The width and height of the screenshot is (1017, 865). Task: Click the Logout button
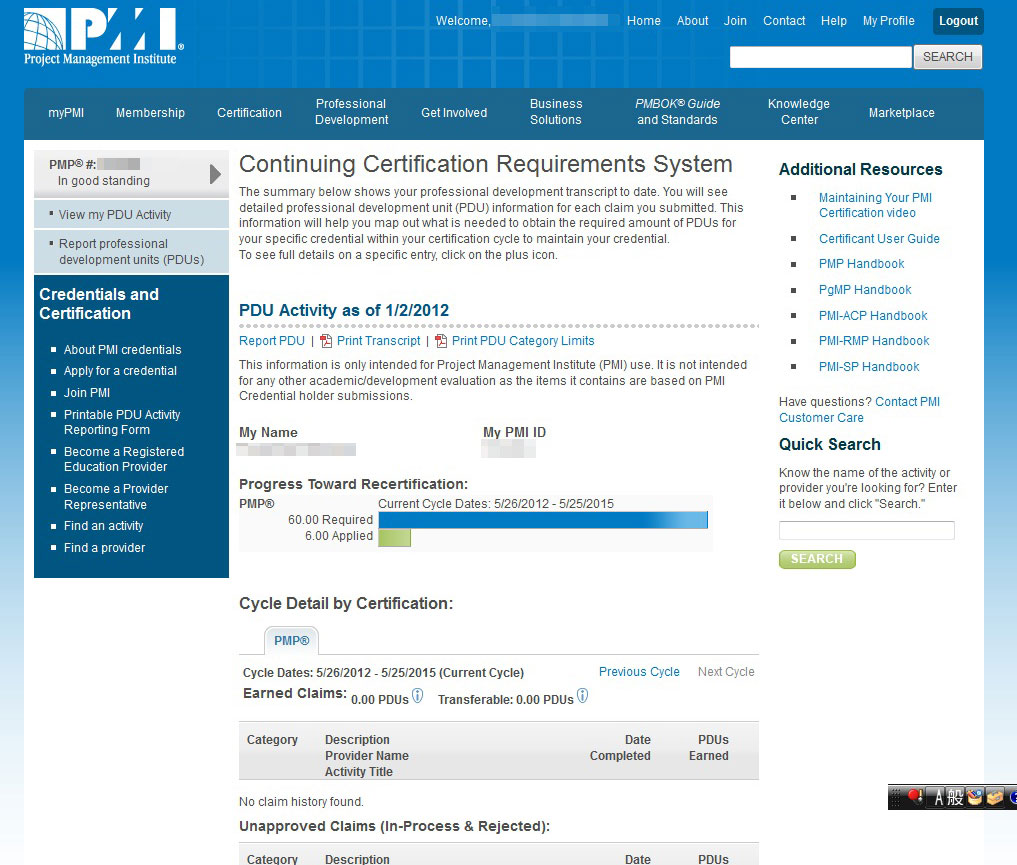958,21
